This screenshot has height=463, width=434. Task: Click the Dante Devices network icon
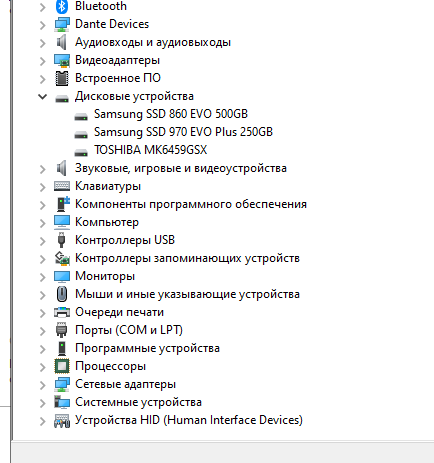coord(62,24)
